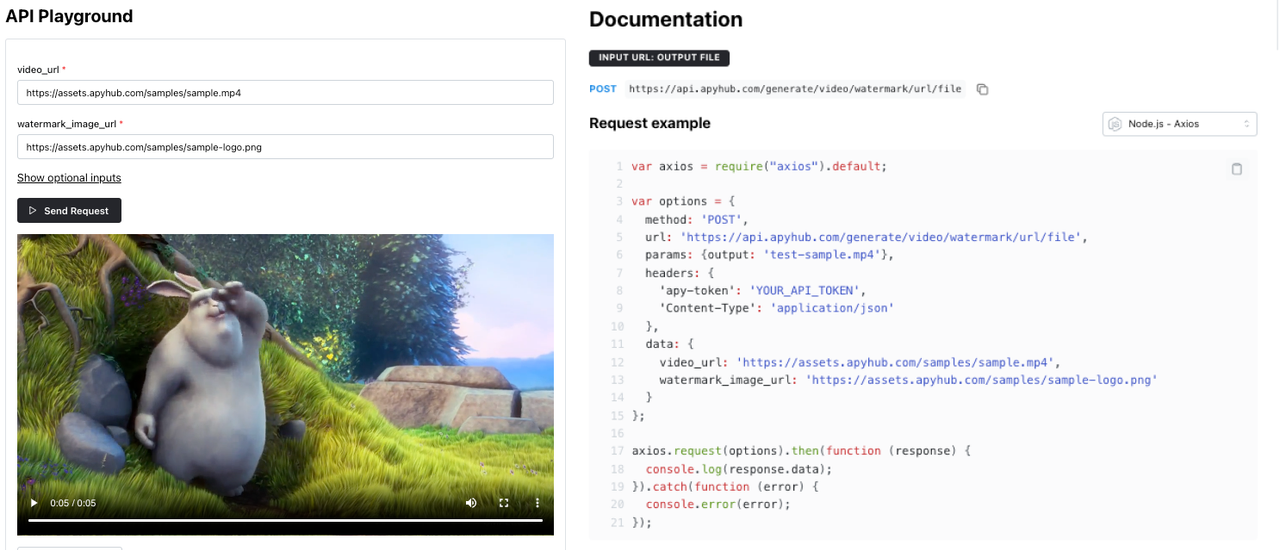Copy the request example code with clipboard icon
This screenshot has width=1280, height=550.
[x=1237, y=169]
